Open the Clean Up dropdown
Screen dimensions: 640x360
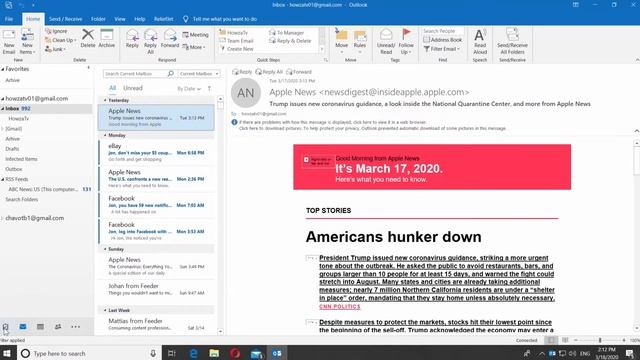click(x=61, y=40)
